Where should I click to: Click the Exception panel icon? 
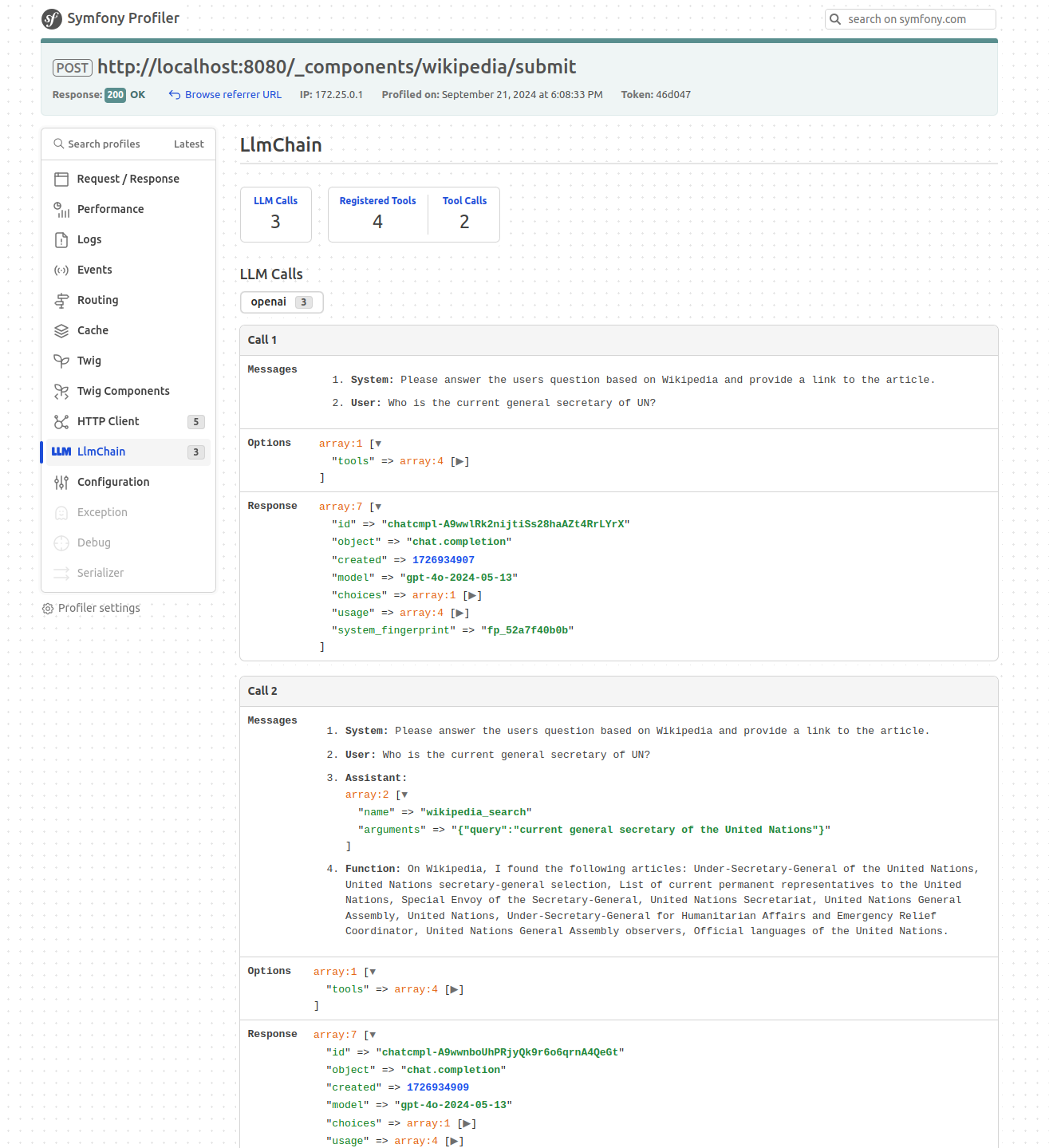pos(61,512)
